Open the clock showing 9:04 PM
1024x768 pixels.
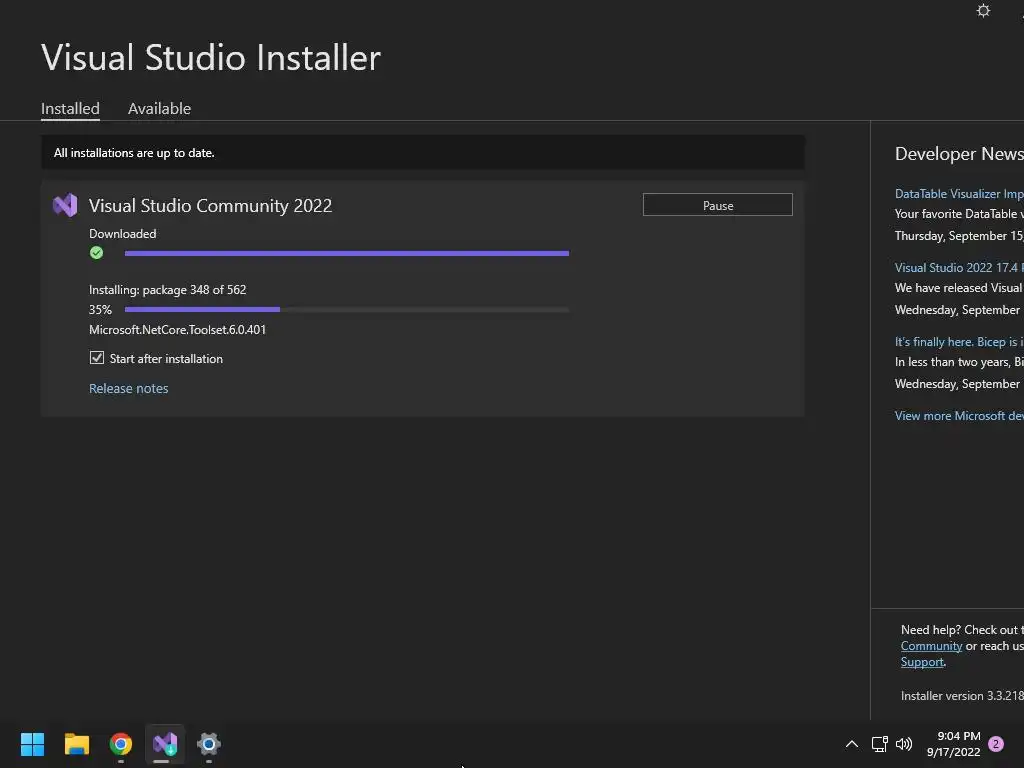pos(953,744)
